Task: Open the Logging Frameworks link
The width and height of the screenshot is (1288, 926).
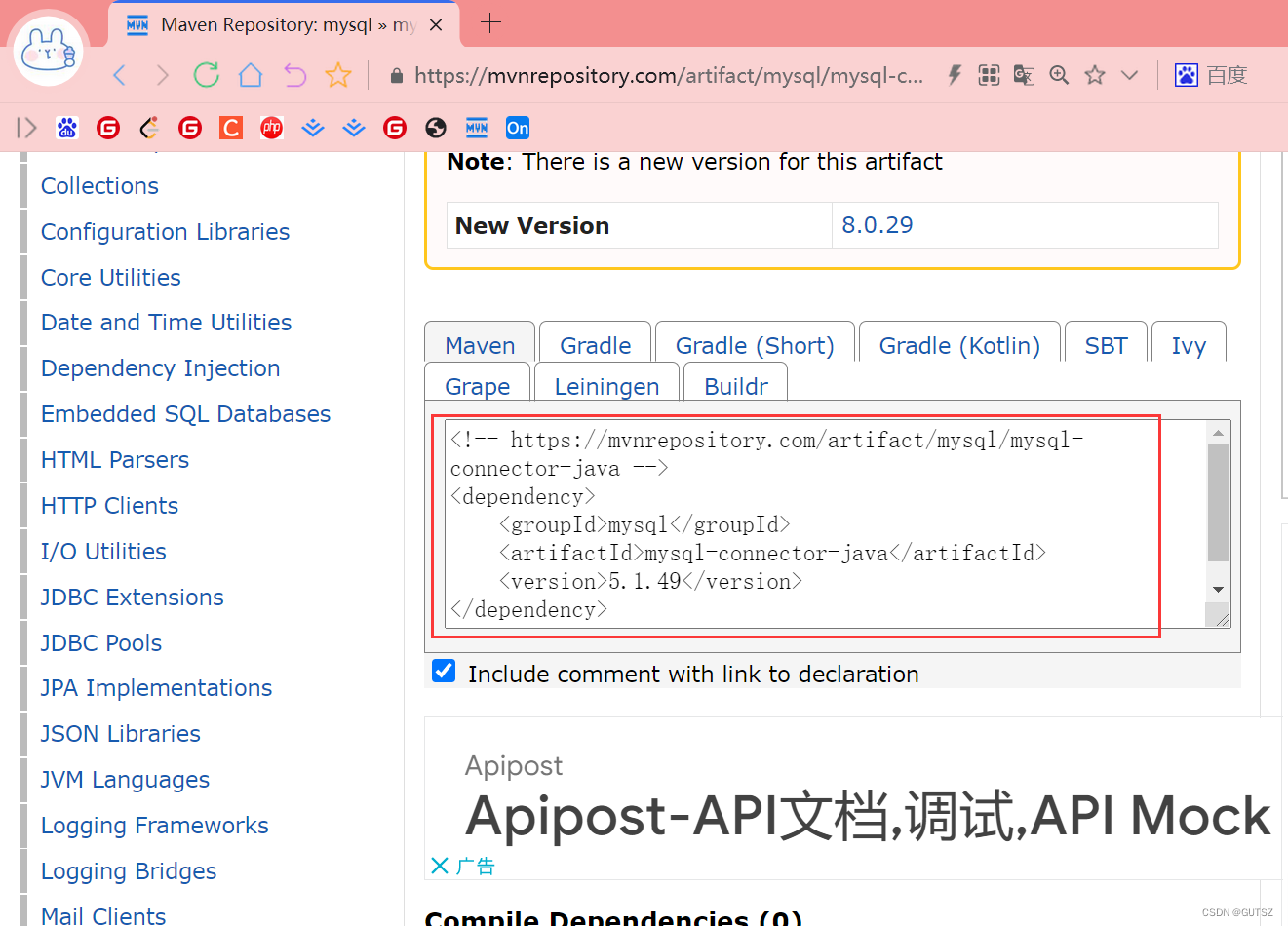Action: click(x=155, y=826)
